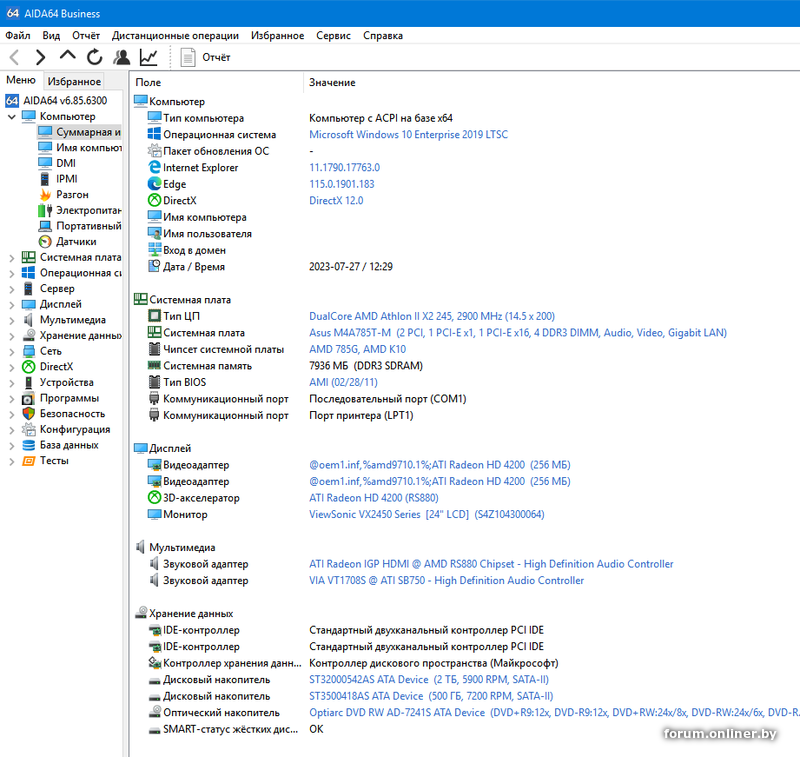Click the Asus M4A785T-M motherboard link
This screenshot has height=757, width=800.
[351, 333]
